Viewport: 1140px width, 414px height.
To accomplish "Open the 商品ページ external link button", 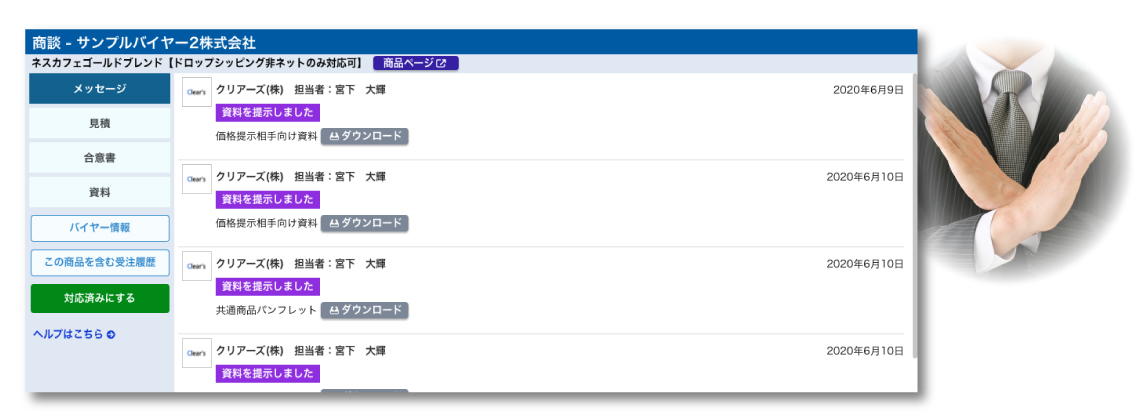I will (416, 63).
